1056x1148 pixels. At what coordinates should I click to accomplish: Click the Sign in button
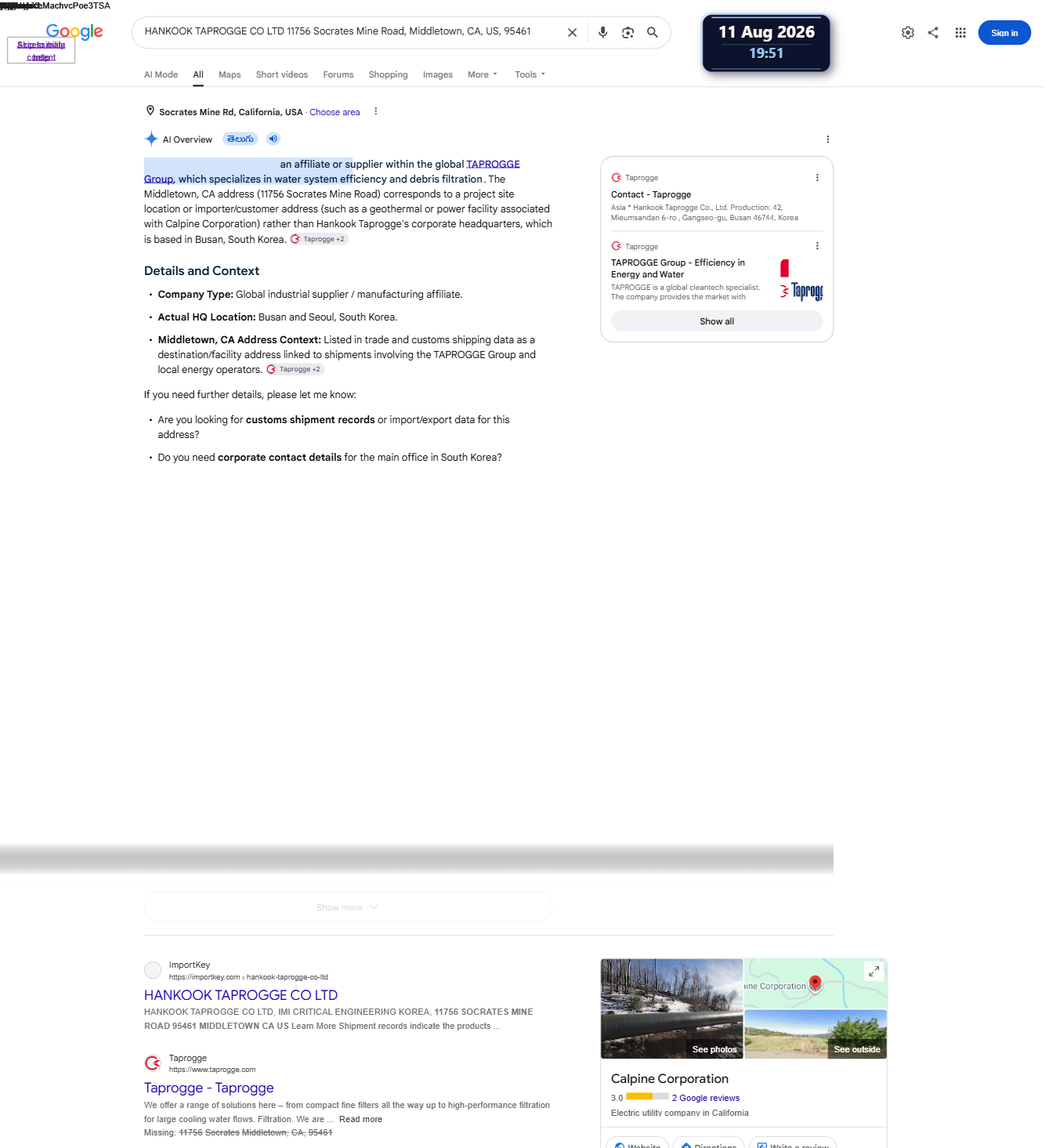click(1004, 33)
